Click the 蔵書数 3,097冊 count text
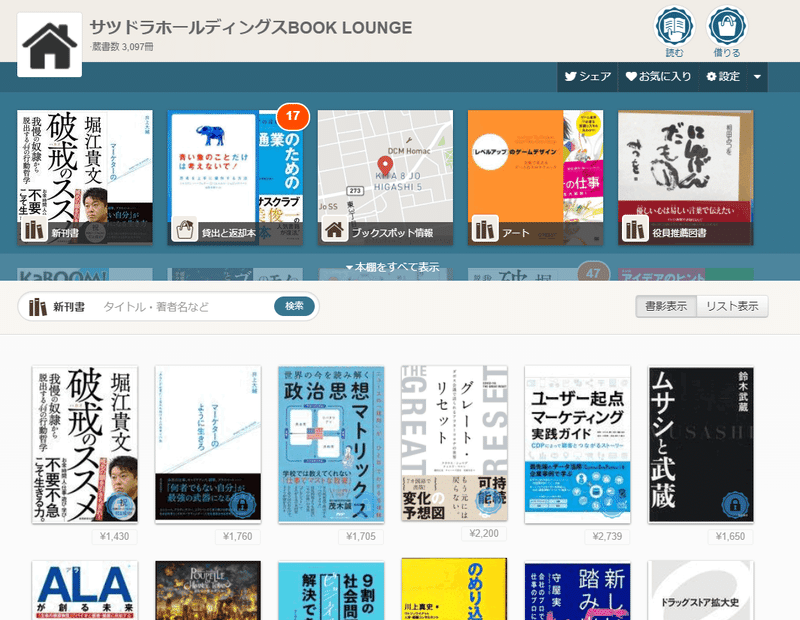The image size is (800, 620). coord(122,47)
